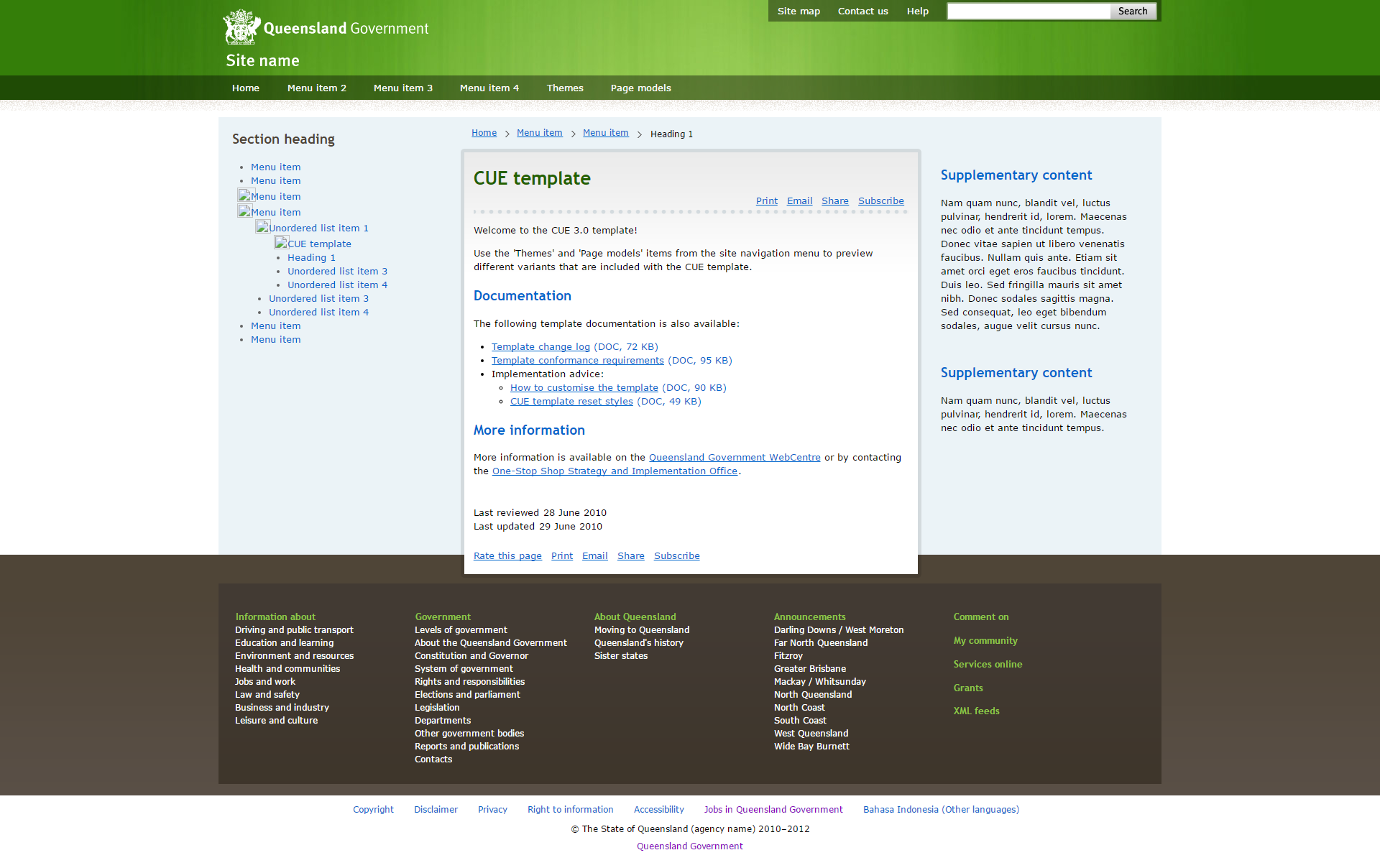Focus the site search text field
Screen dimensions: 1380x868
click(x=1028, y=11)
